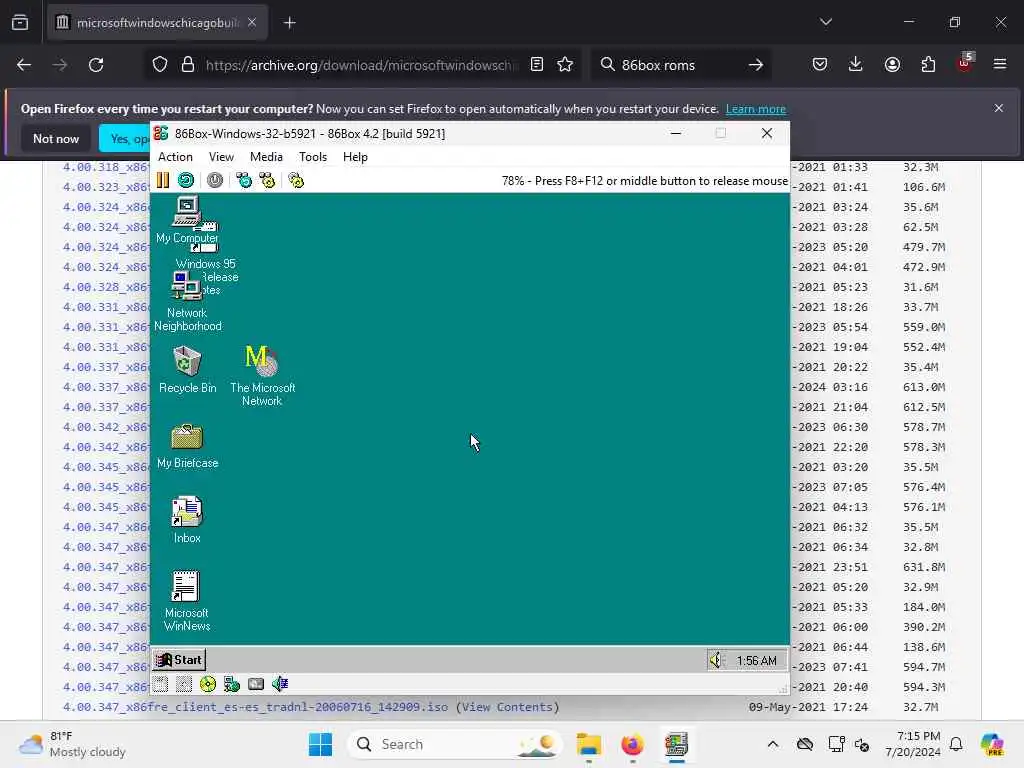
Task: Expand the list all tabs chevron
Action: (x=826, y=22)
